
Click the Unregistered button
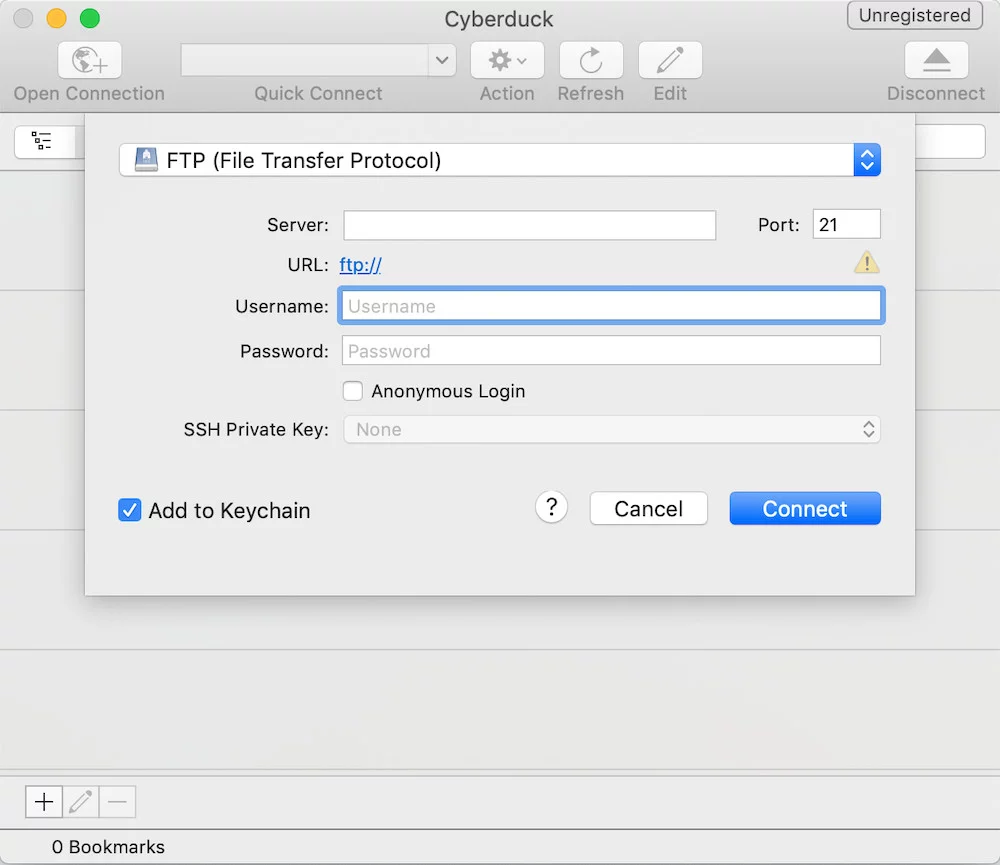pos(915,15)
